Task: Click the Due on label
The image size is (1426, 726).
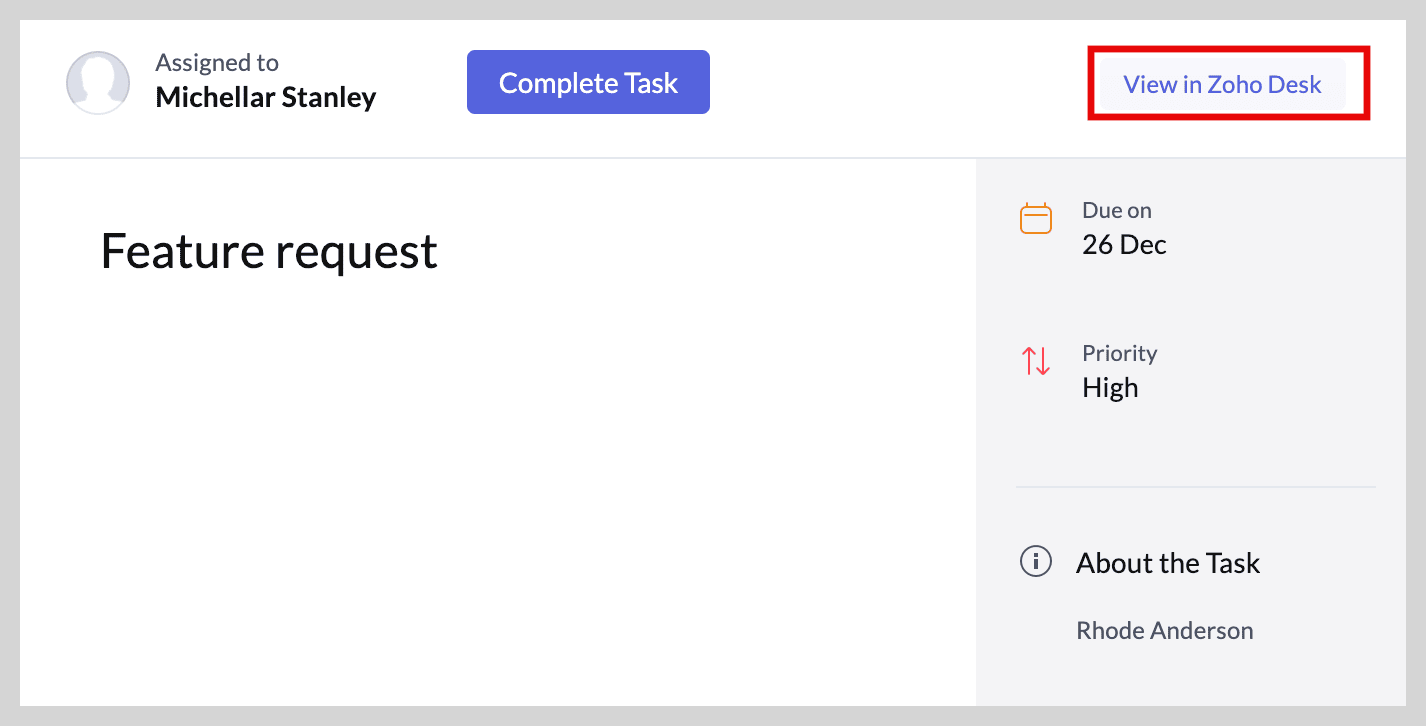Action: tap(1116, 211)
